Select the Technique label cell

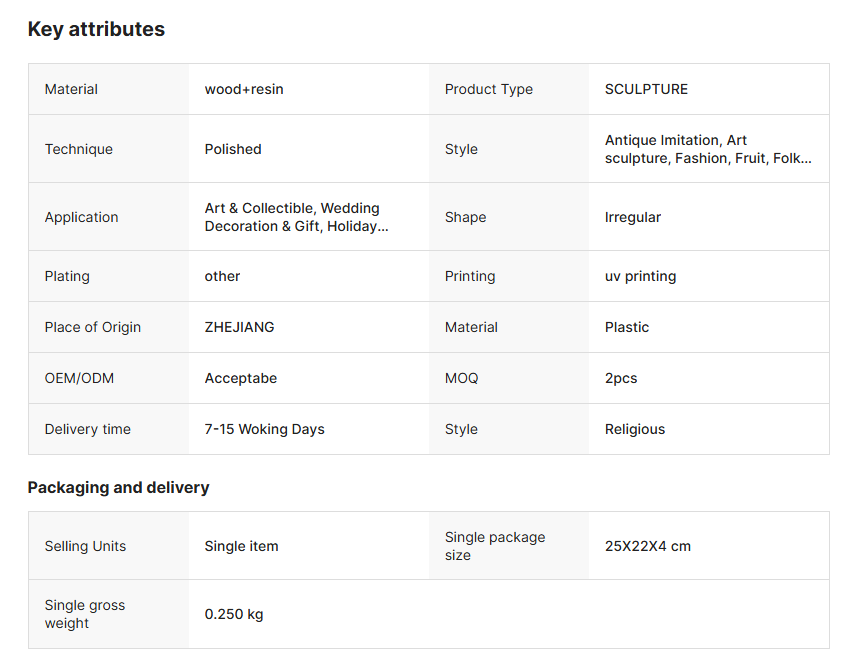[x=78, y=149]
